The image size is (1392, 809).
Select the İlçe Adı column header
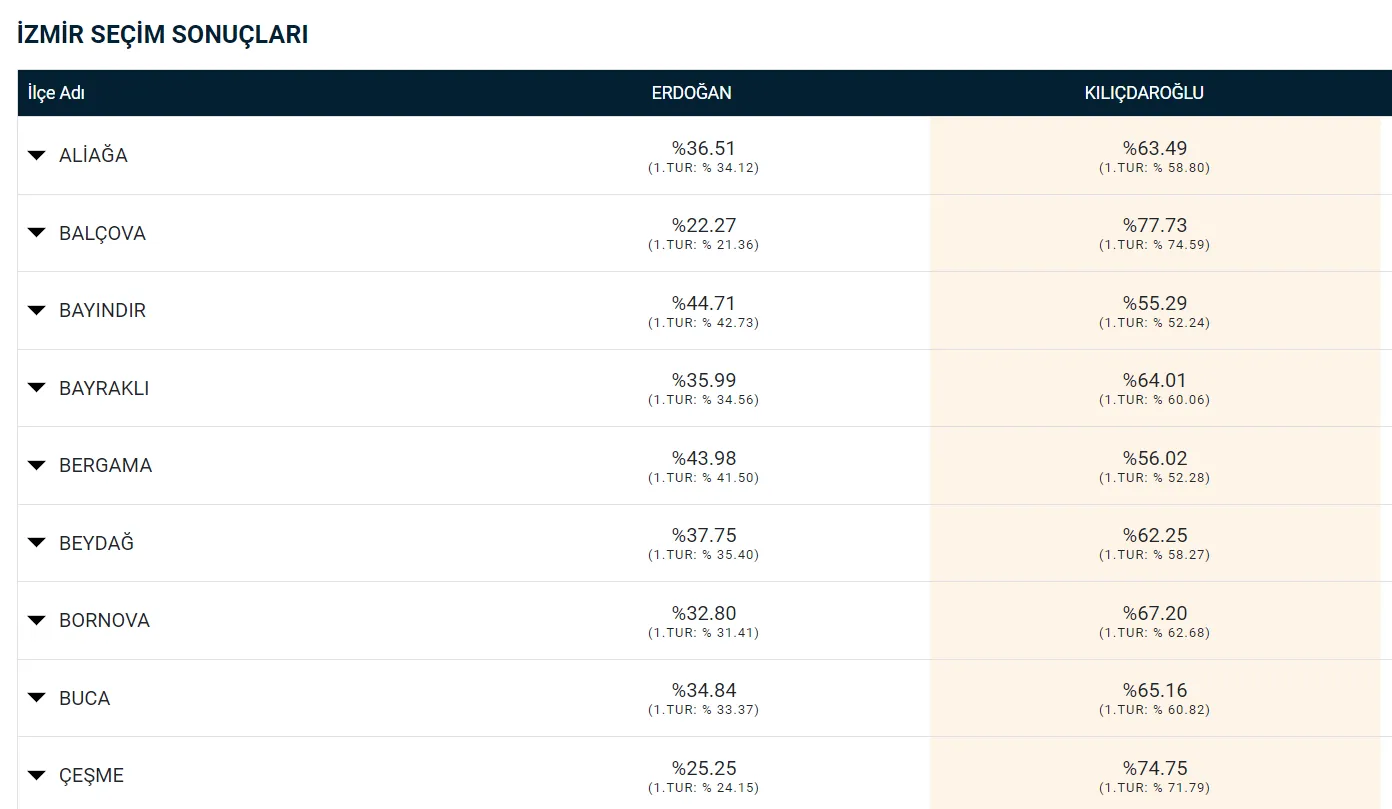[56, 93]
